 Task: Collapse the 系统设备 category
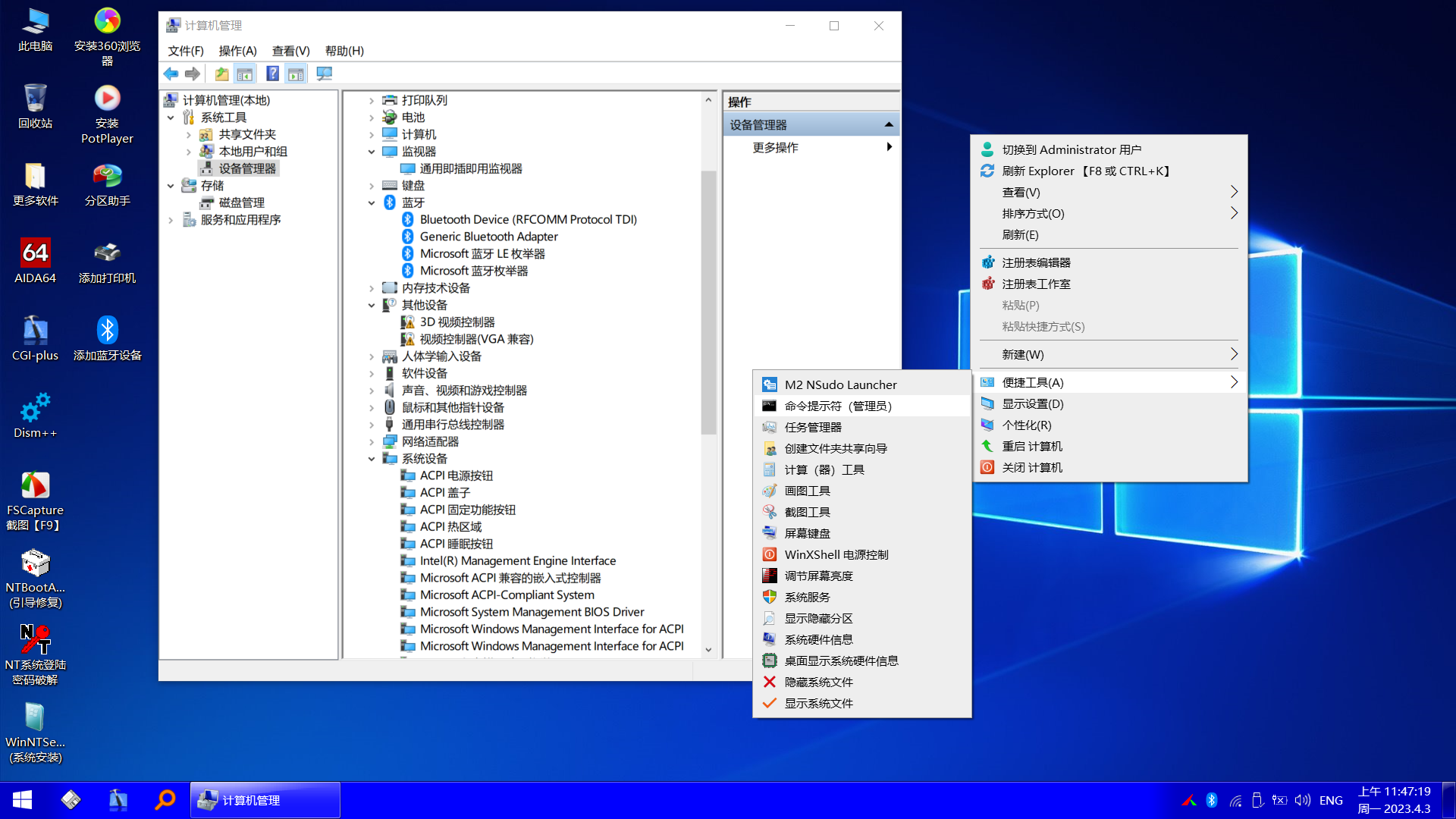372,459
